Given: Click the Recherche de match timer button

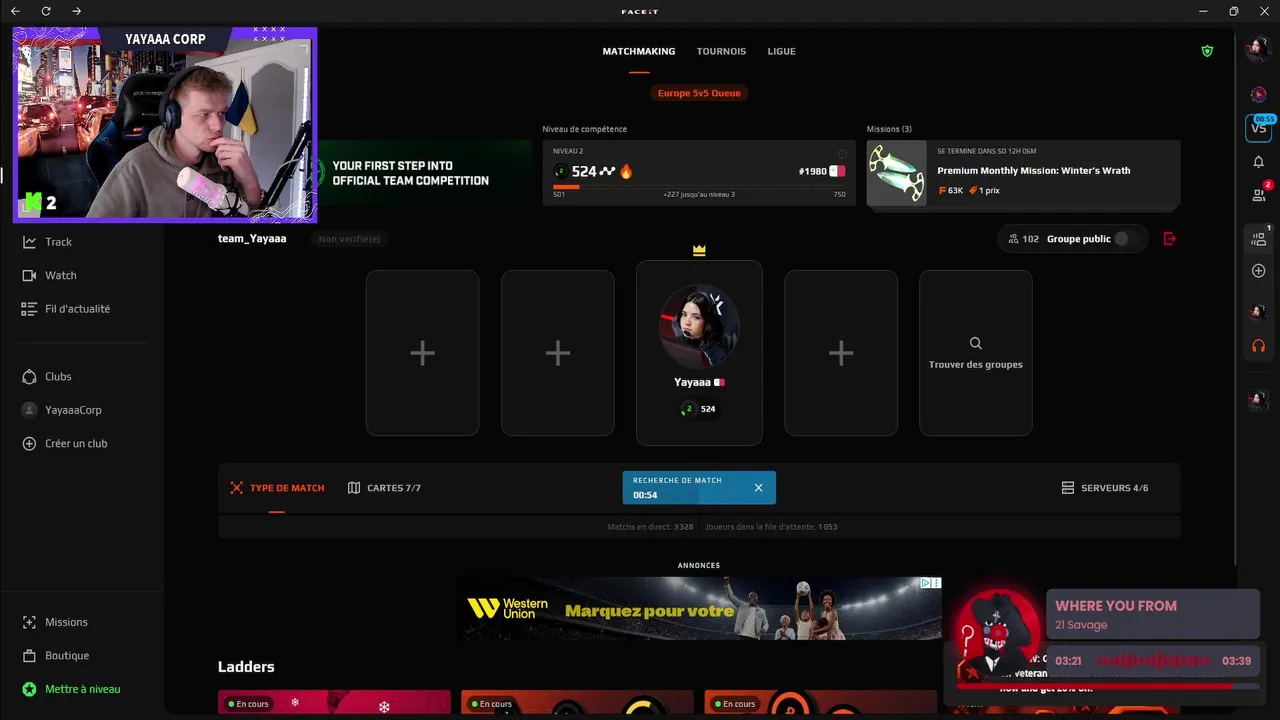Looking at the screenshot, I should tap(699, 488).
